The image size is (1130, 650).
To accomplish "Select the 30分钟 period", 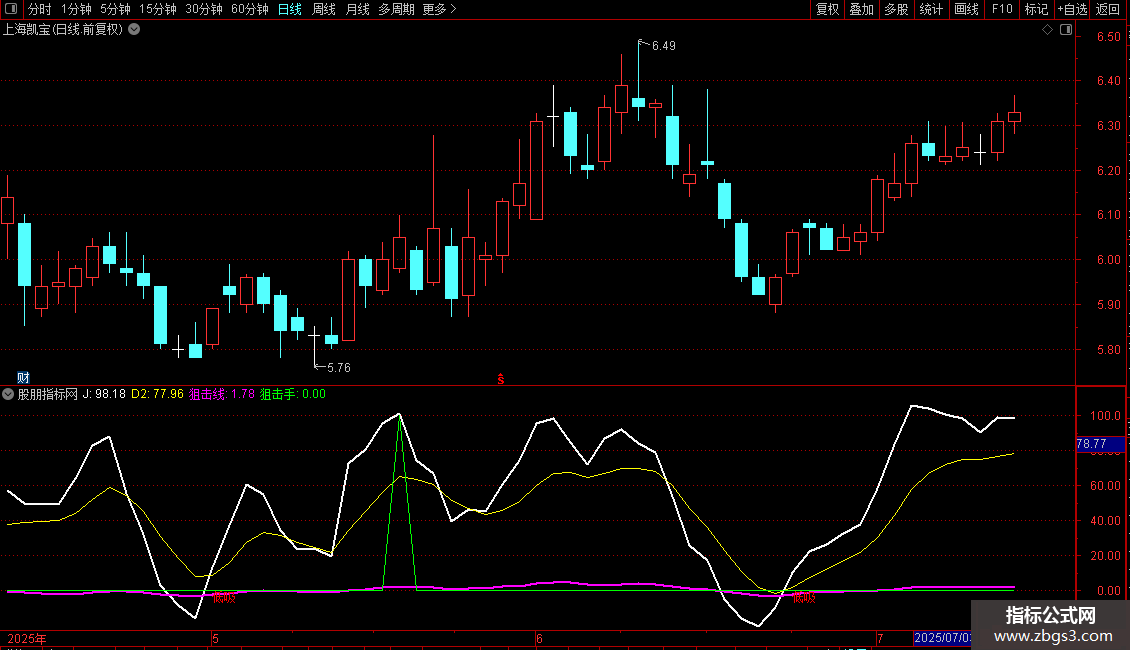I will [x=204, y=9].
